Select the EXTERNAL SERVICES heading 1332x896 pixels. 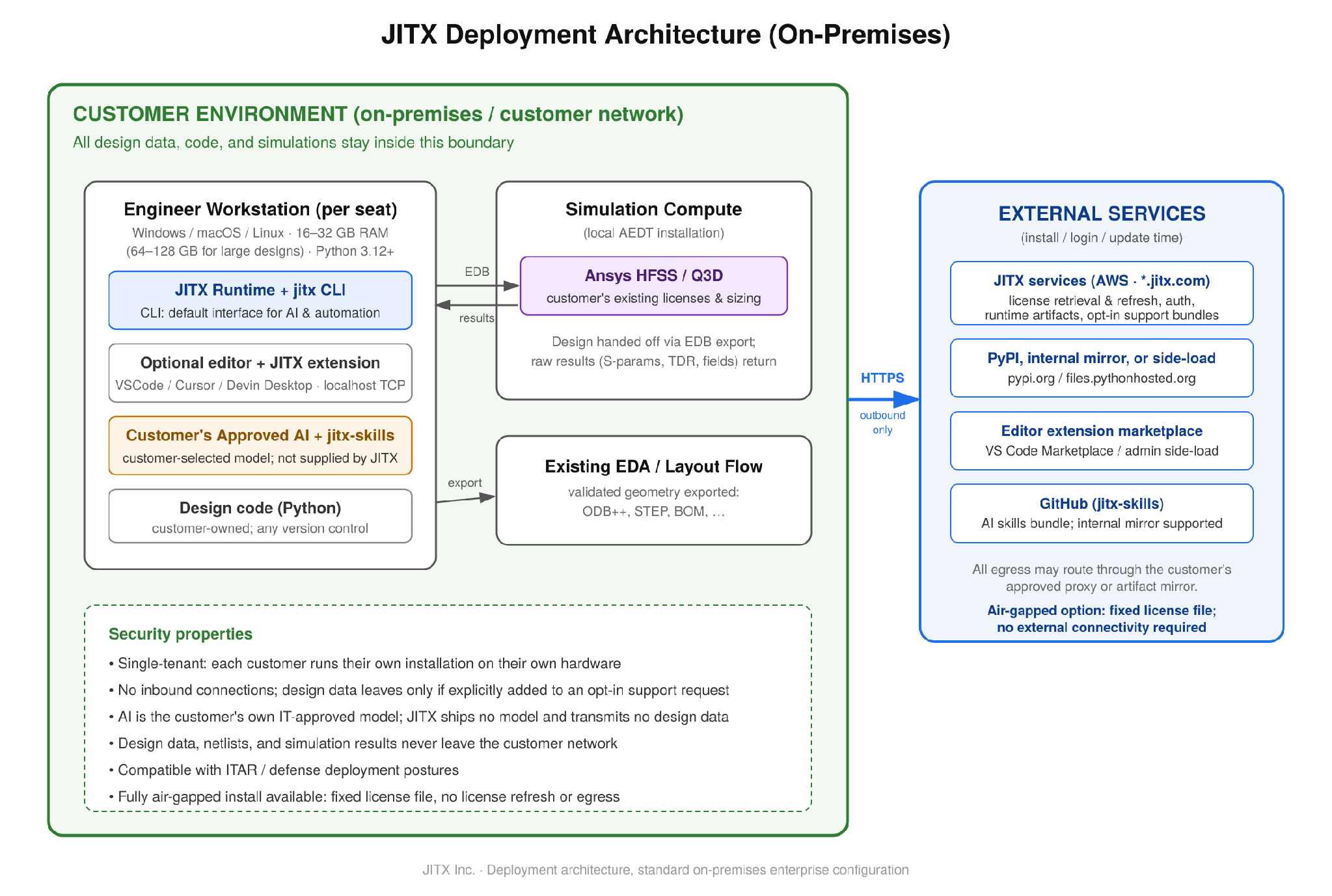point(1102,213)
